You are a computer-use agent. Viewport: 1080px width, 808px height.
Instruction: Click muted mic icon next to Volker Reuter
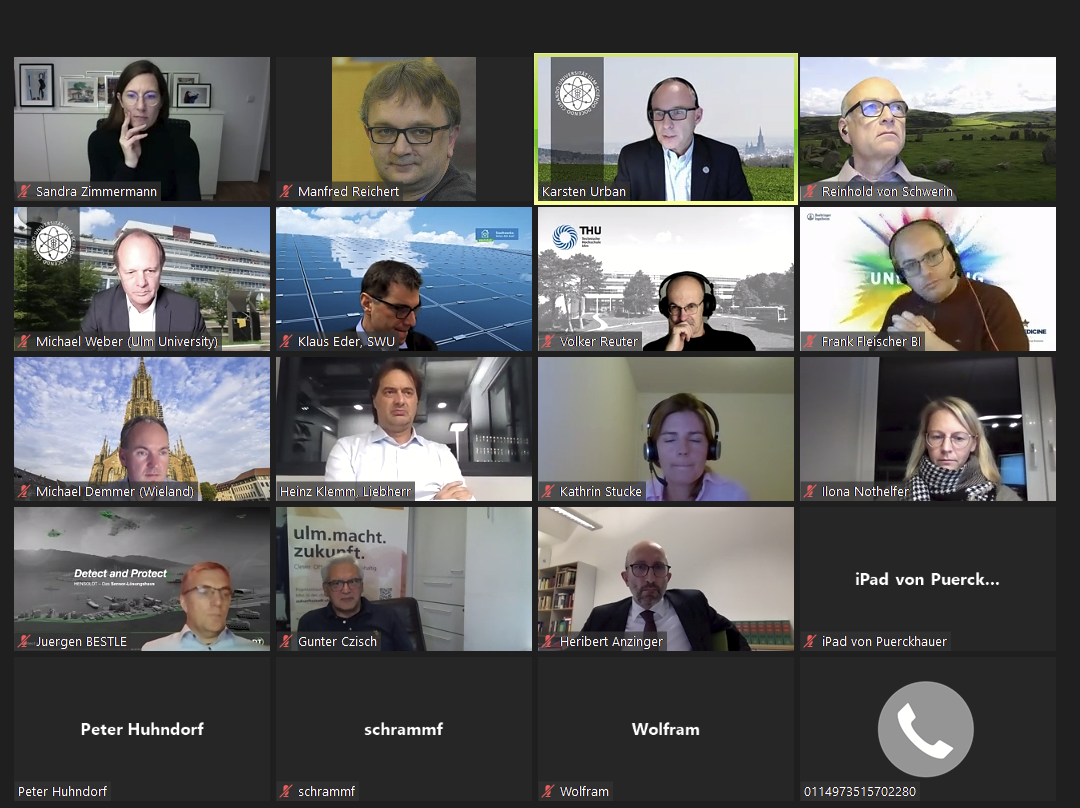pyautogui.click(x=549, y=342)
